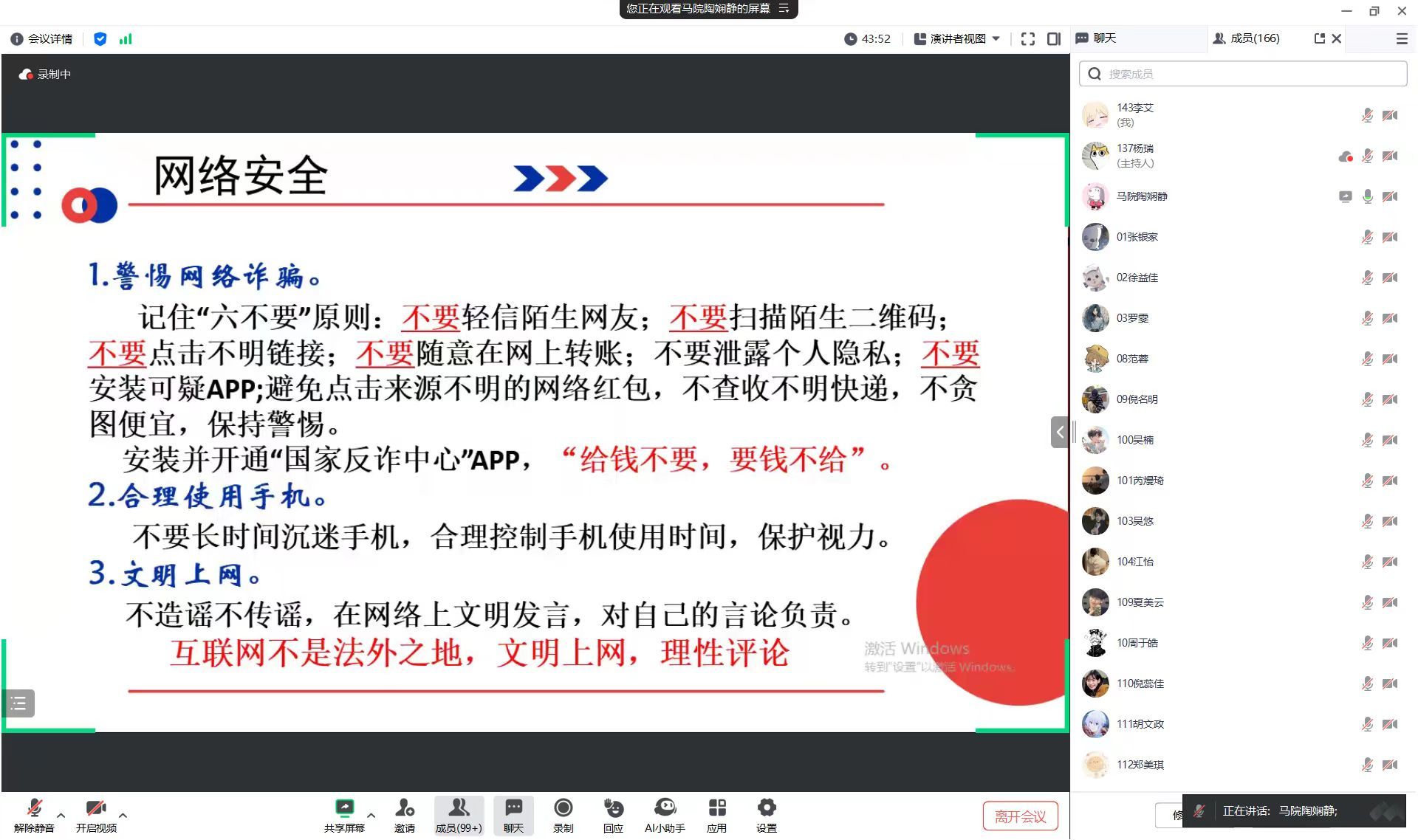The width and height of the screenshot is (1418, 840).
Task: Click the 共享屏幕 share screen icon
Action: (x=344, y=808)
